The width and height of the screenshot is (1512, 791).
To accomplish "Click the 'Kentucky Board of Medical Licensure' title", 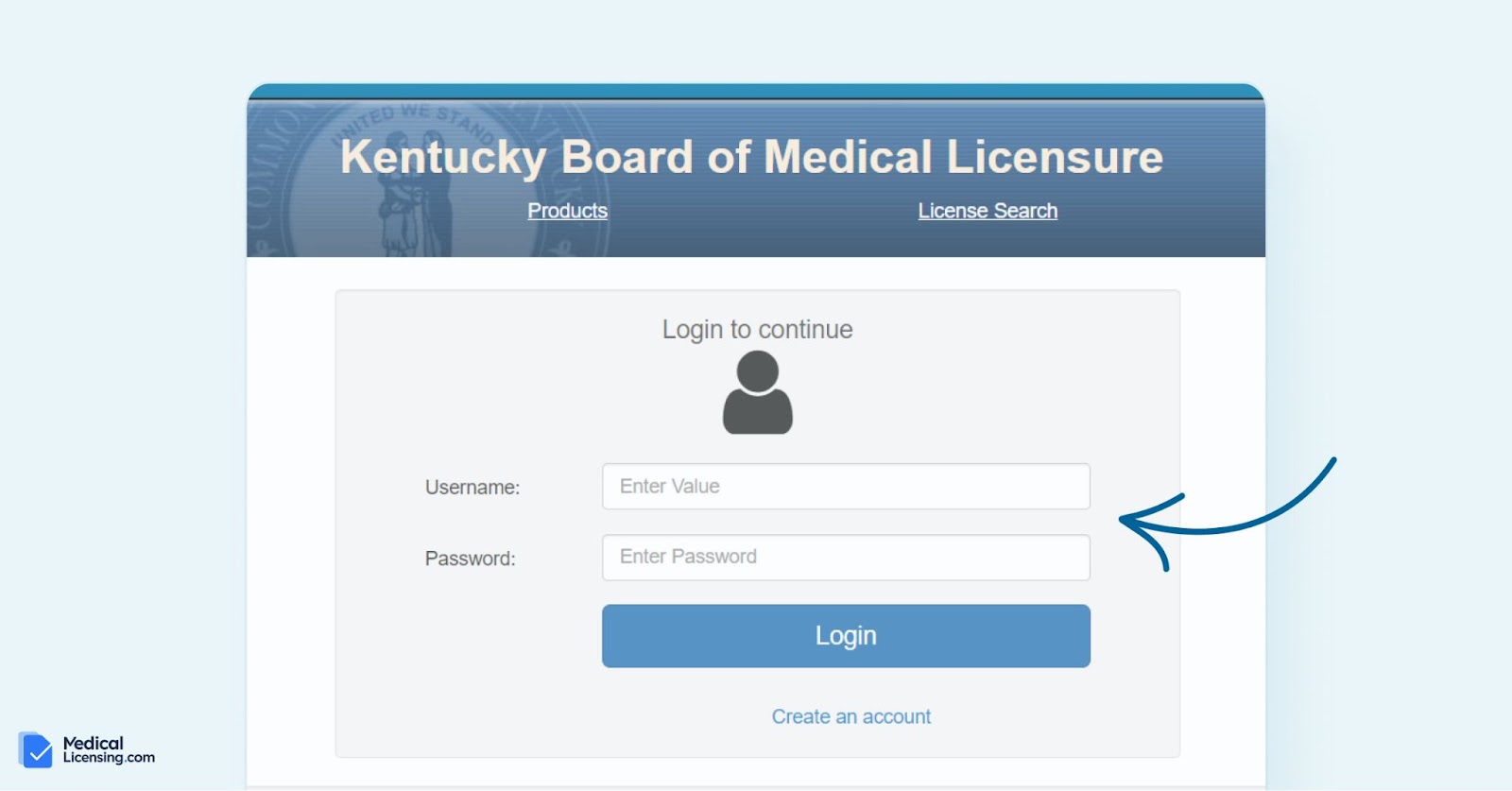I will pos(751,158).
